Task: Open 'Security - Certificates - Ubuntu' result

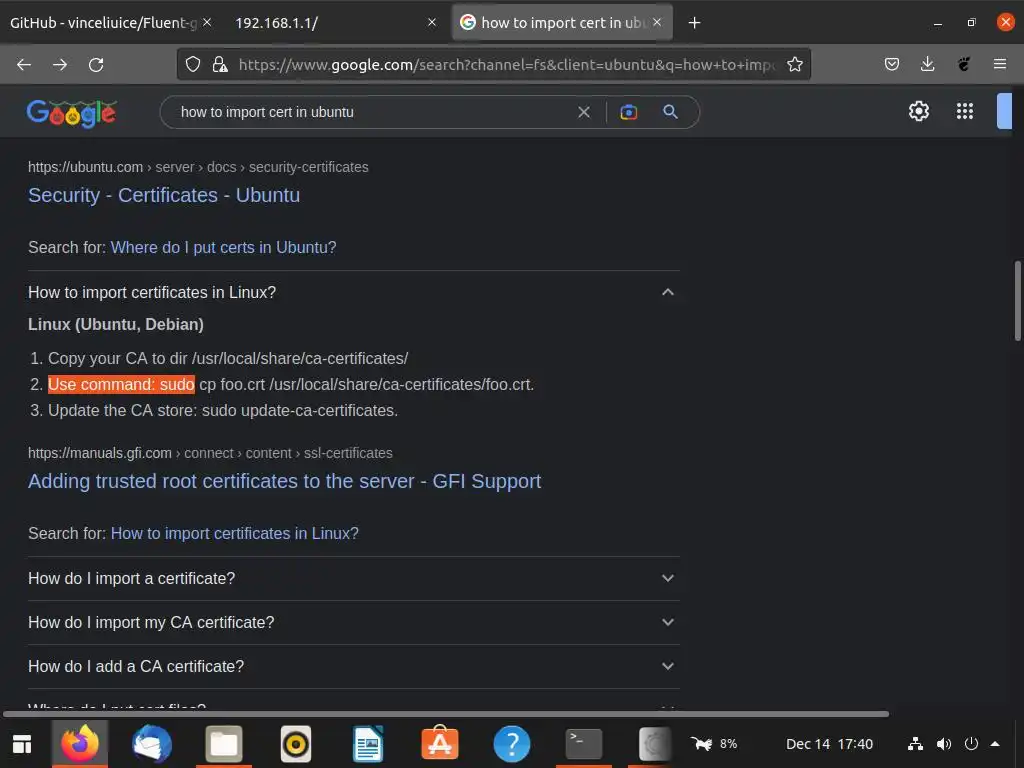Action: tap(164, 195)
